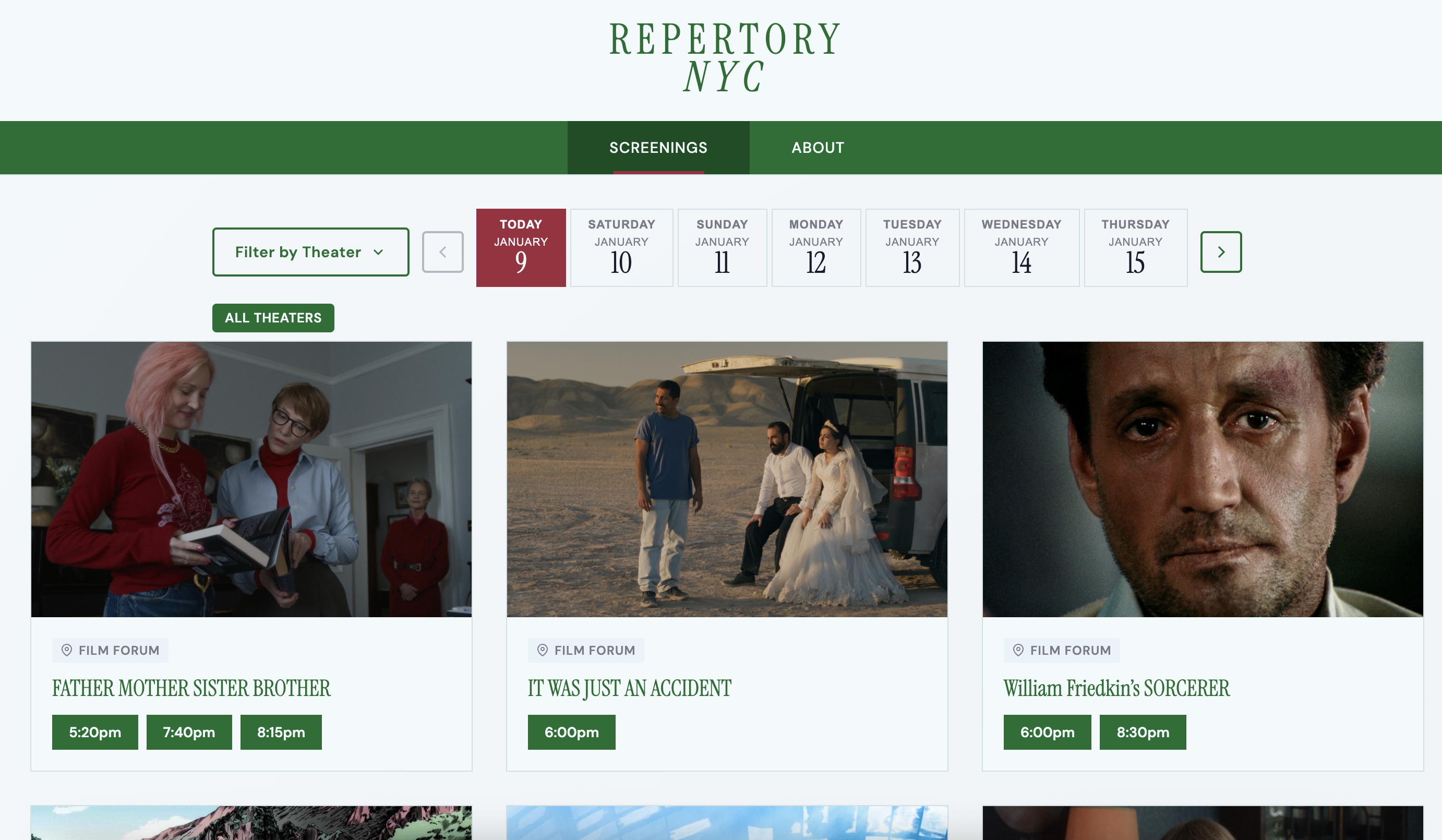Open Father Mother Sister Brother still image

tap(251, 479)
